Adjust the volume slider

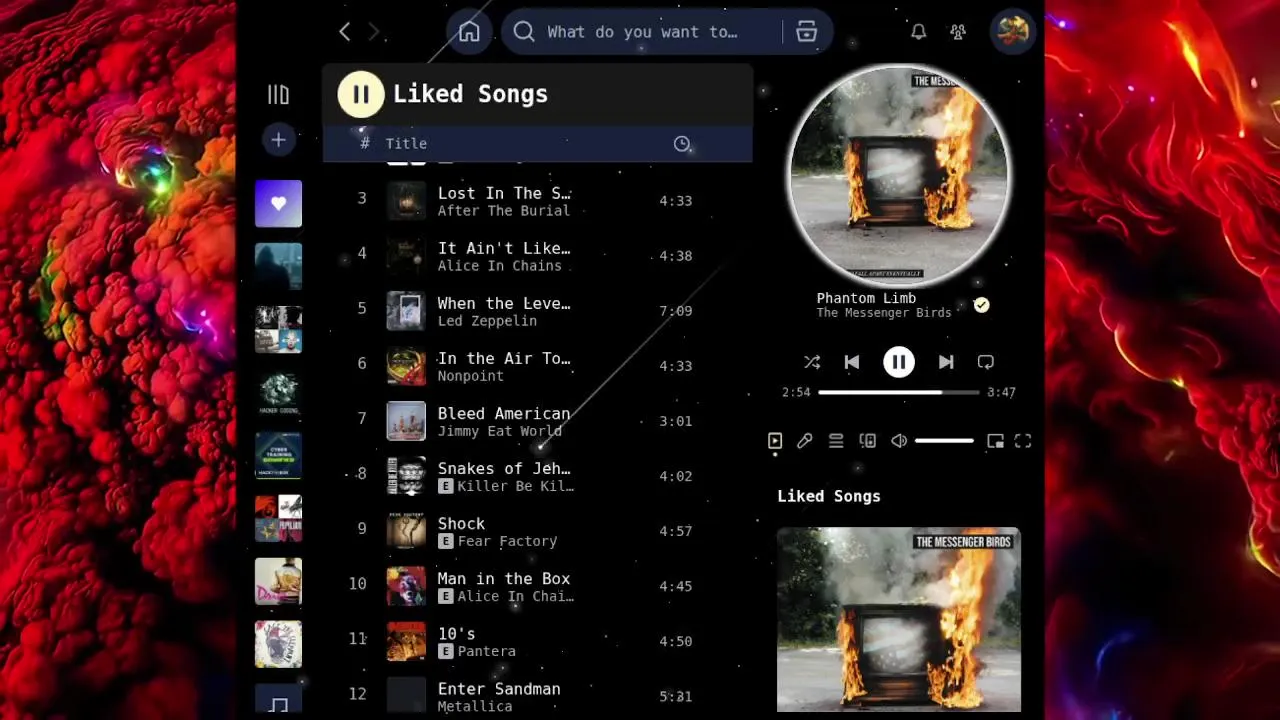click(x=944, y=441)
